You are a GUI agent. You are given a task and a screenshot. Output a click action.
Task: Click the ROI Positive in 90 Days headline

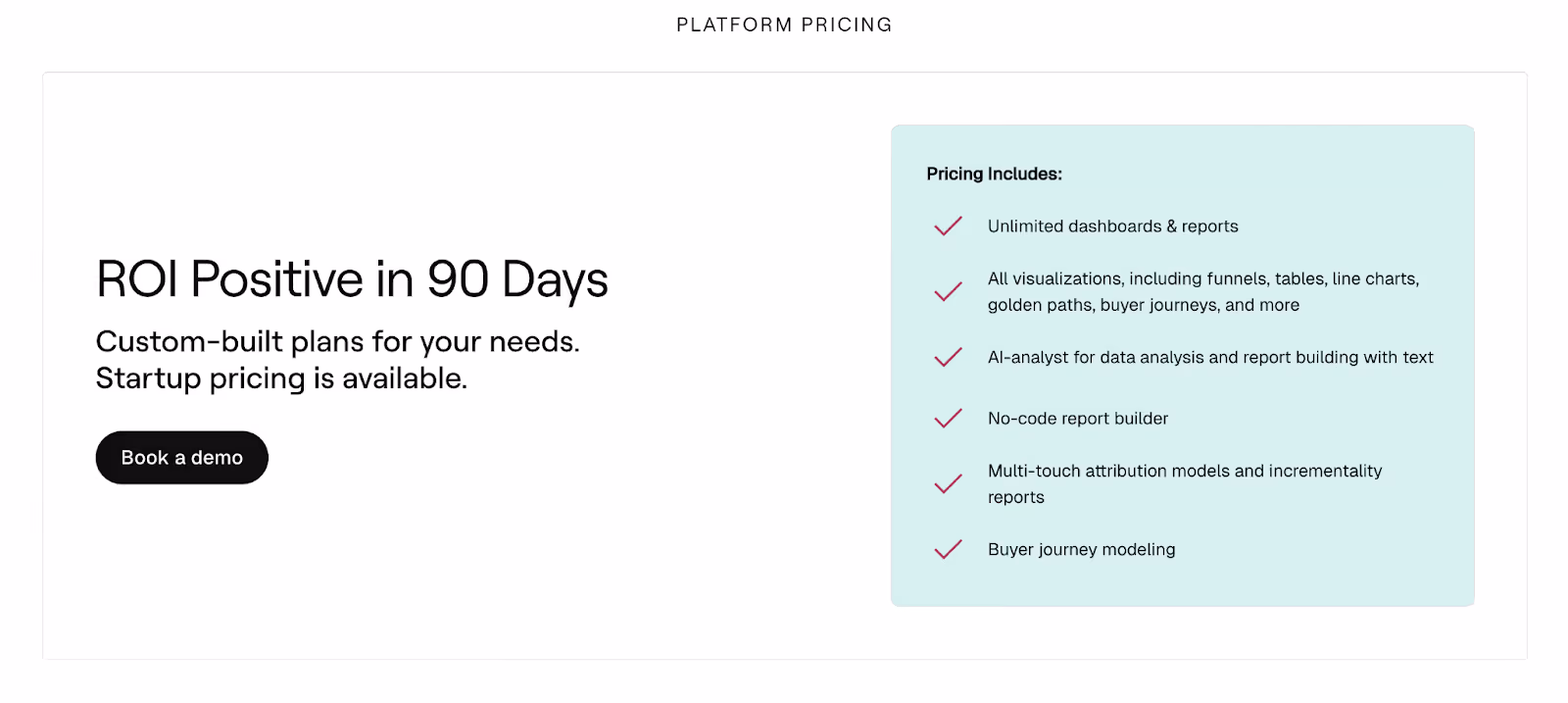coord(352,279)
